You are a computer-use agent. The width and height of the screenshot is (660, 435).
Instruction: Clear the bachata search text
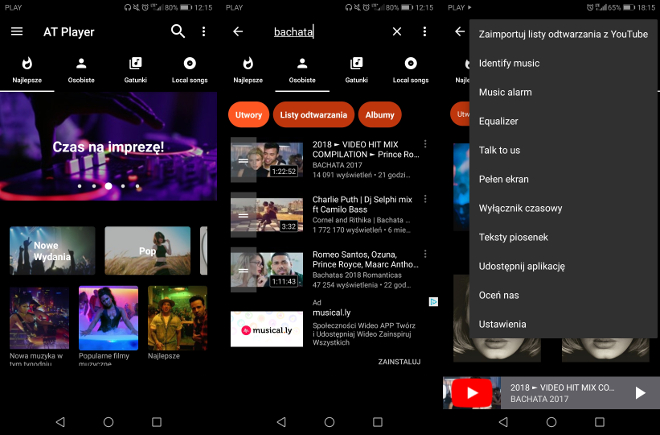coord(397,32)
